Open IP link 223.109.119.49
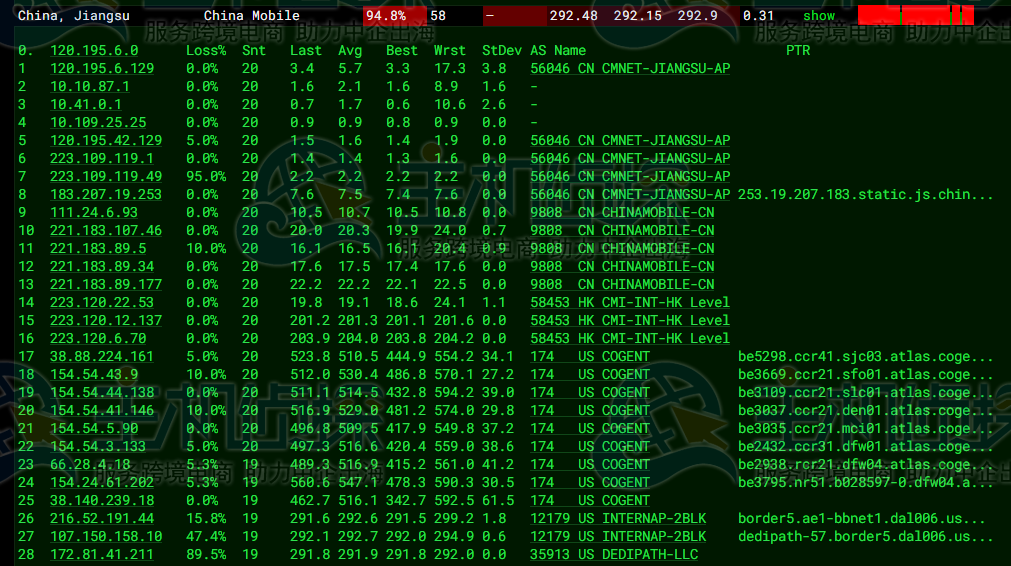Viewport: 1011px width, 566px height. 106,177
